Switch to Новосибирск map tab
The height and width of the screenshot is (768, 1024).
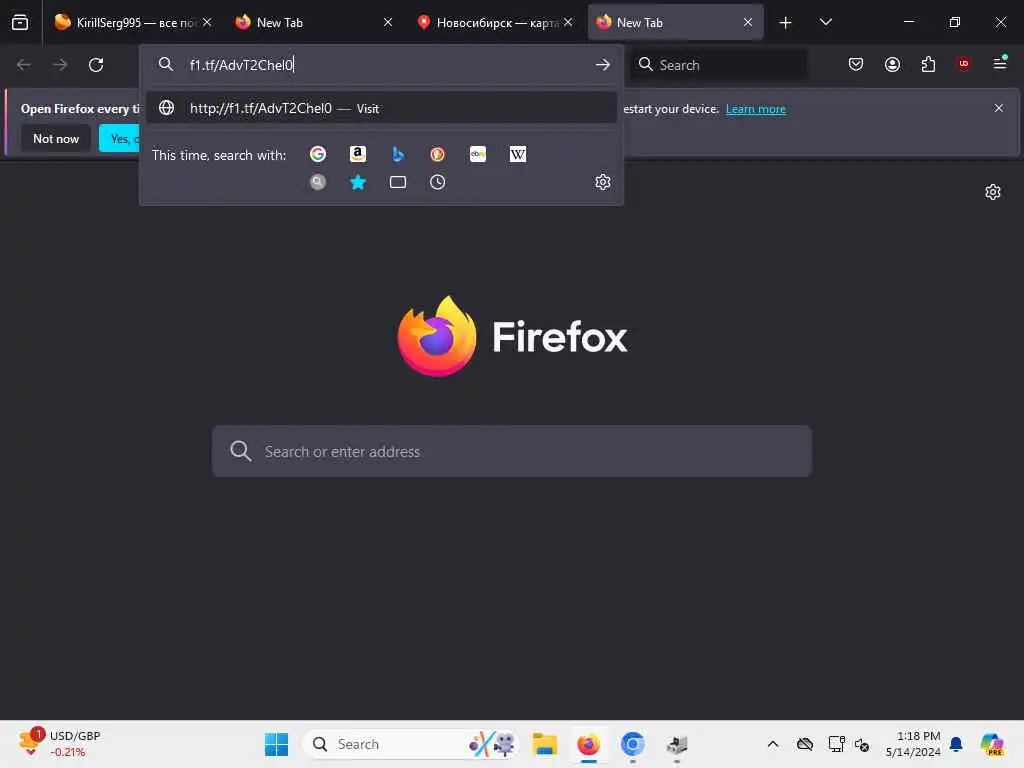pyautogui.click(x=495, y=22)
